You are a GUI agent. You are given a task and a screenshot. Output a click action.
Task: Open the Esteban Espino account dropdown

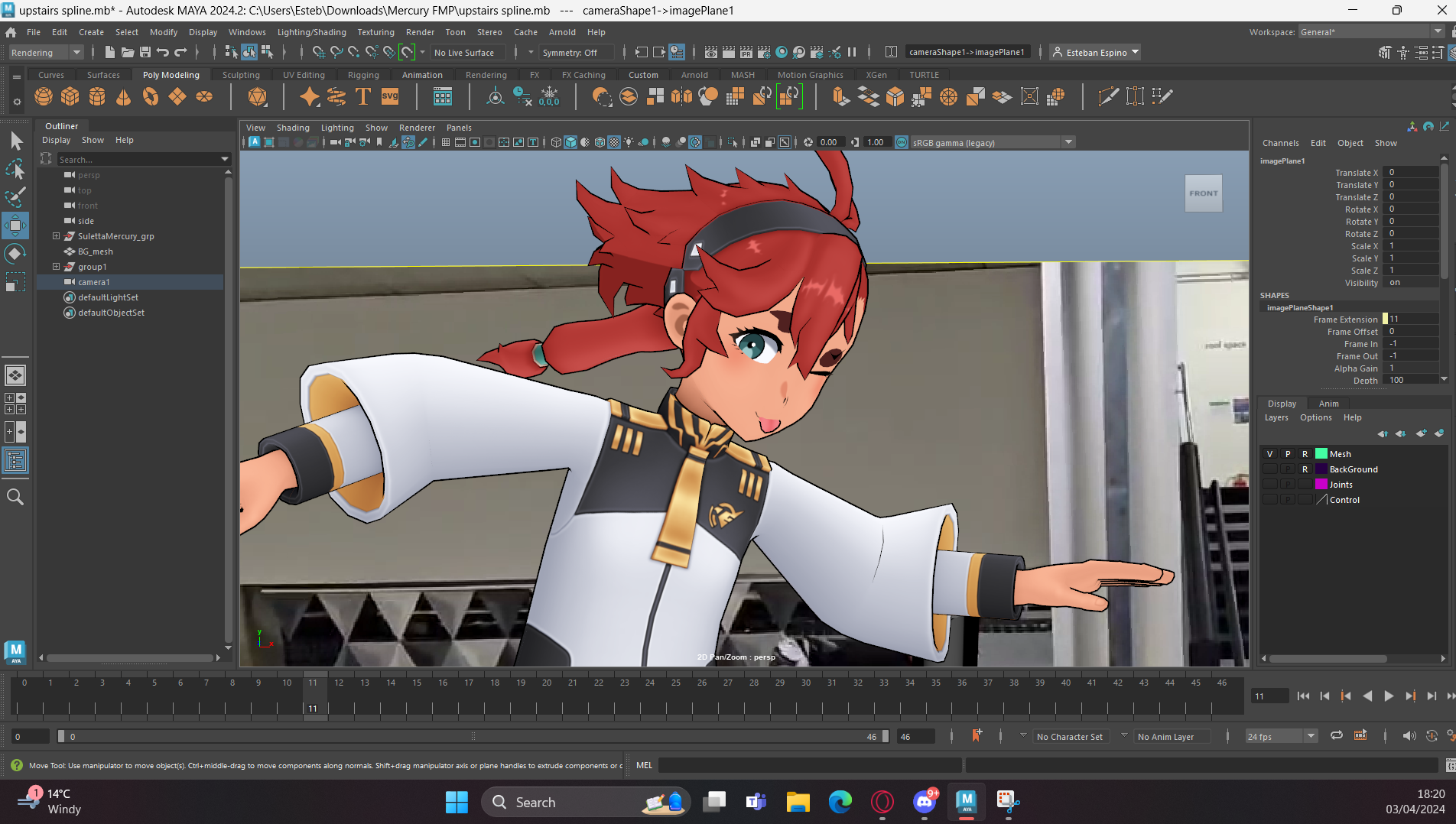(1096, 53)
